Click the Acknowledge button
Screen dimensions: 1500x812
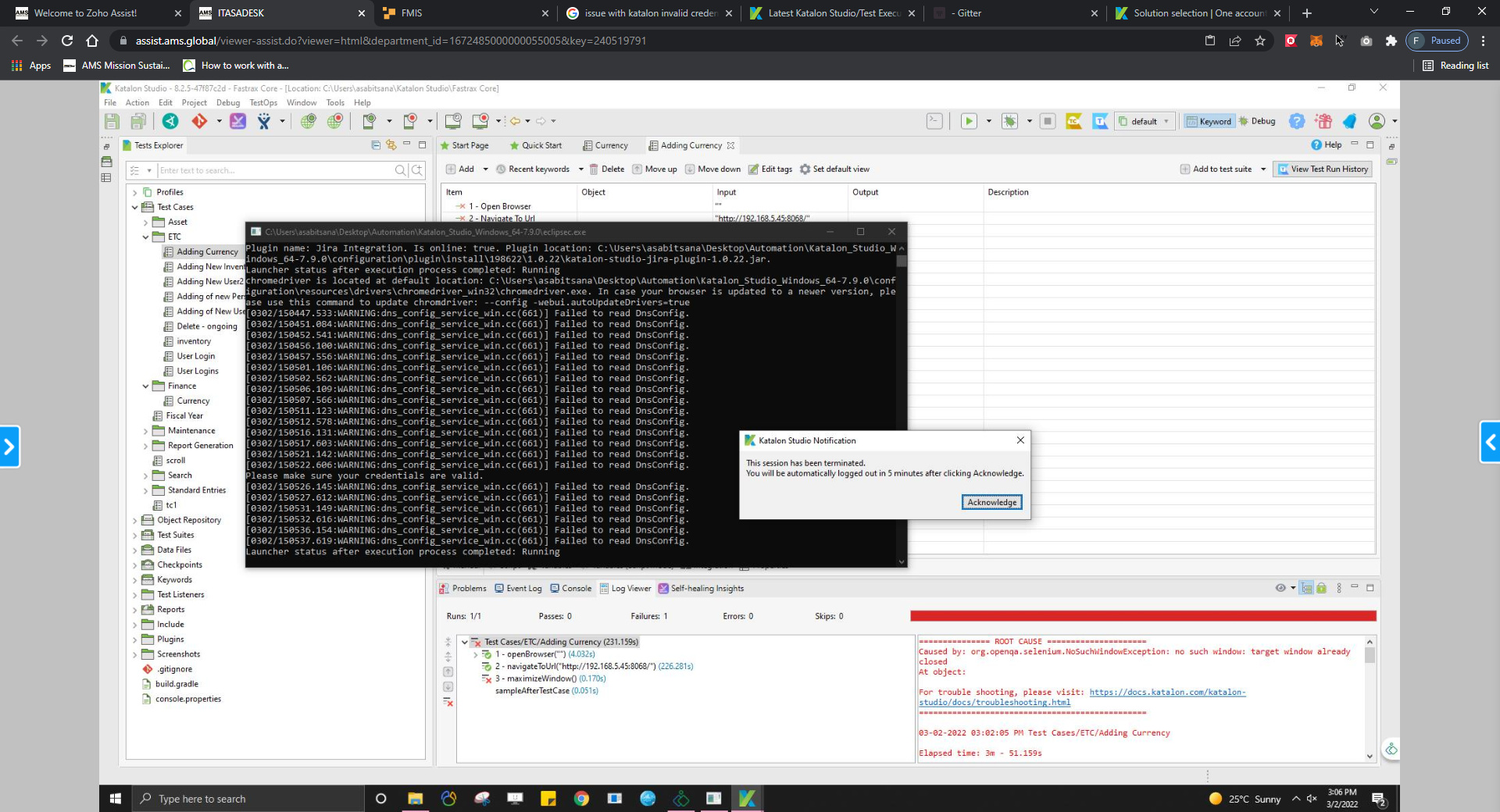click(991, 502)
